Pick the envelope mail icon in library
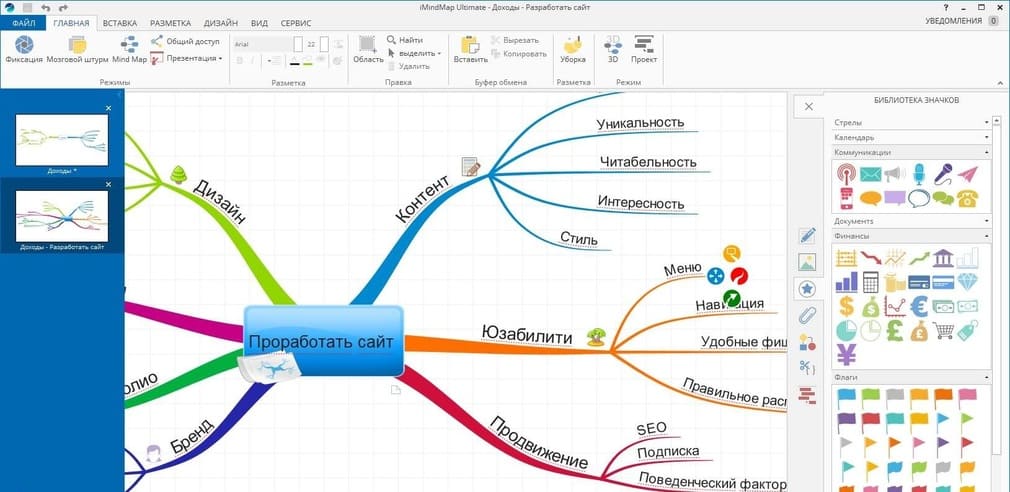Screen dimensions: 1010x492 (x=870, y=174)
